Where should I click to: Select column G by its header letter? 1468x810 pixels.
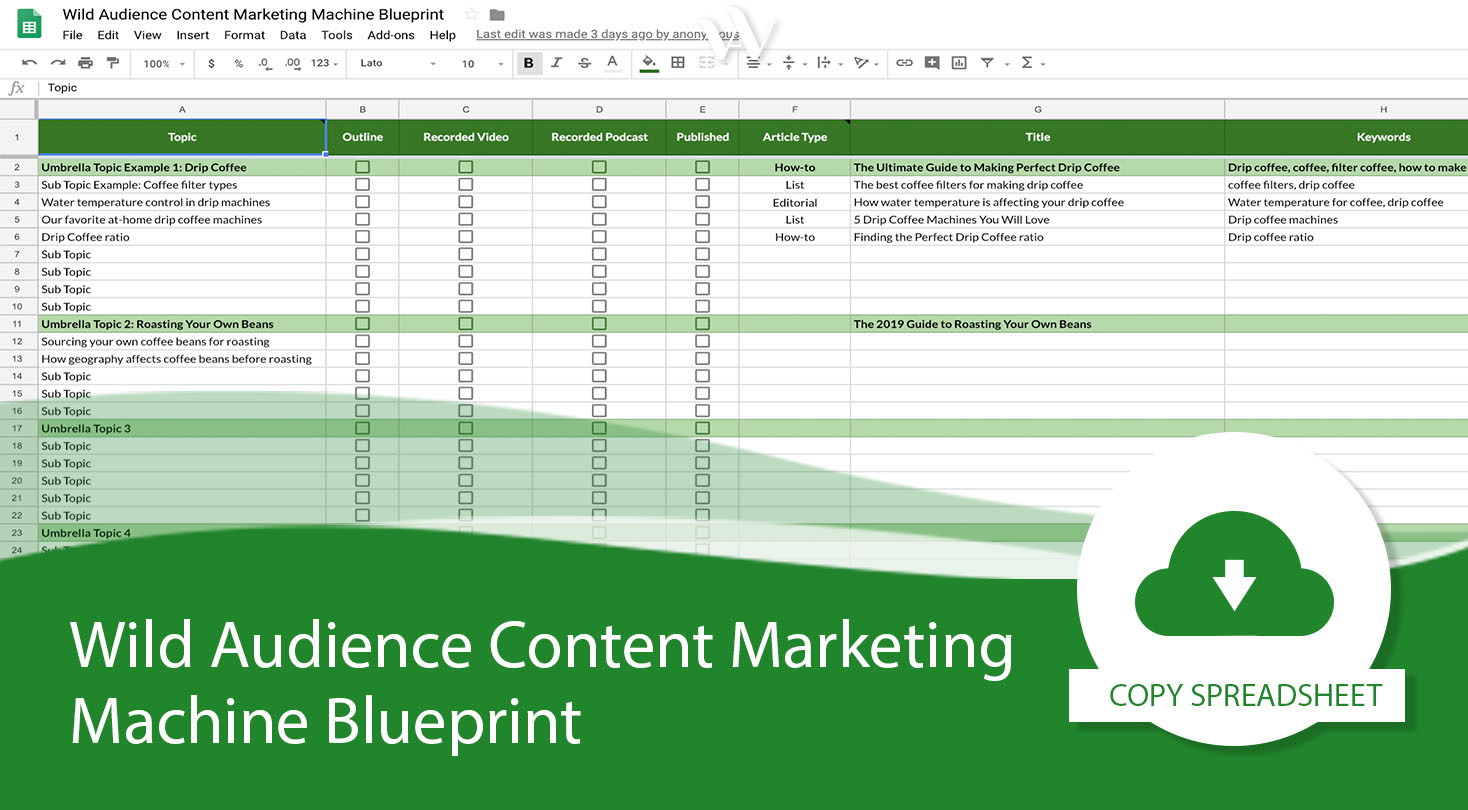pyautogui.click(x=1038, y=109)
